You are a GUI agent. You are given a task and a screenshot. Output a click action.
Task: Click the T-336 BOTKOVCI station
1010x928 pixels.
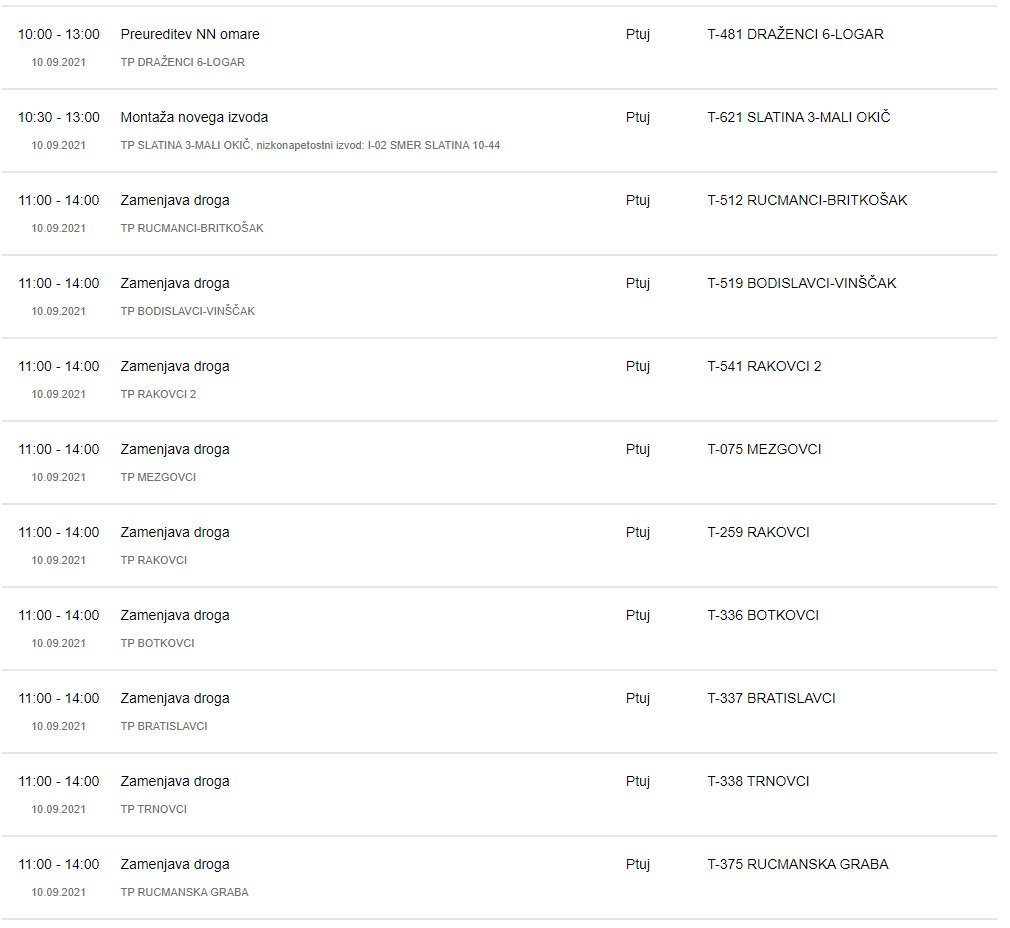pos(763,615)
